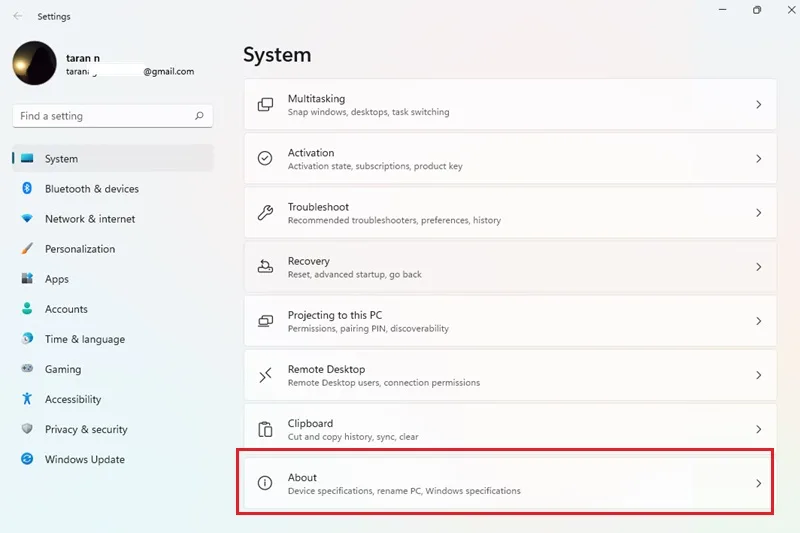Click the Remote Desktop icon
This screenshot has width=800, height=533.
pos(265,375)
